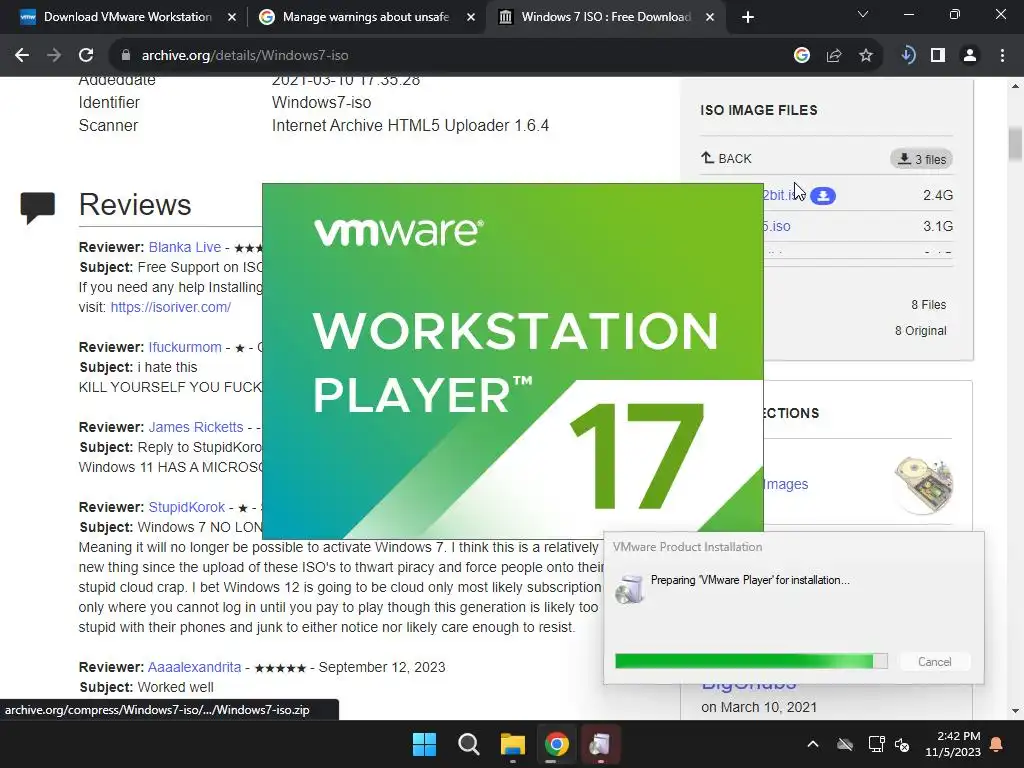The image size is (1024, 768).
Task: Click the browser forward arrow
Action: click(54, 56)
